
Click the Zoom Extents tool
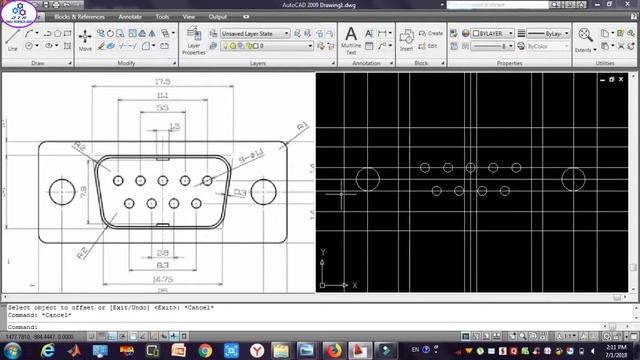[585, 35]
